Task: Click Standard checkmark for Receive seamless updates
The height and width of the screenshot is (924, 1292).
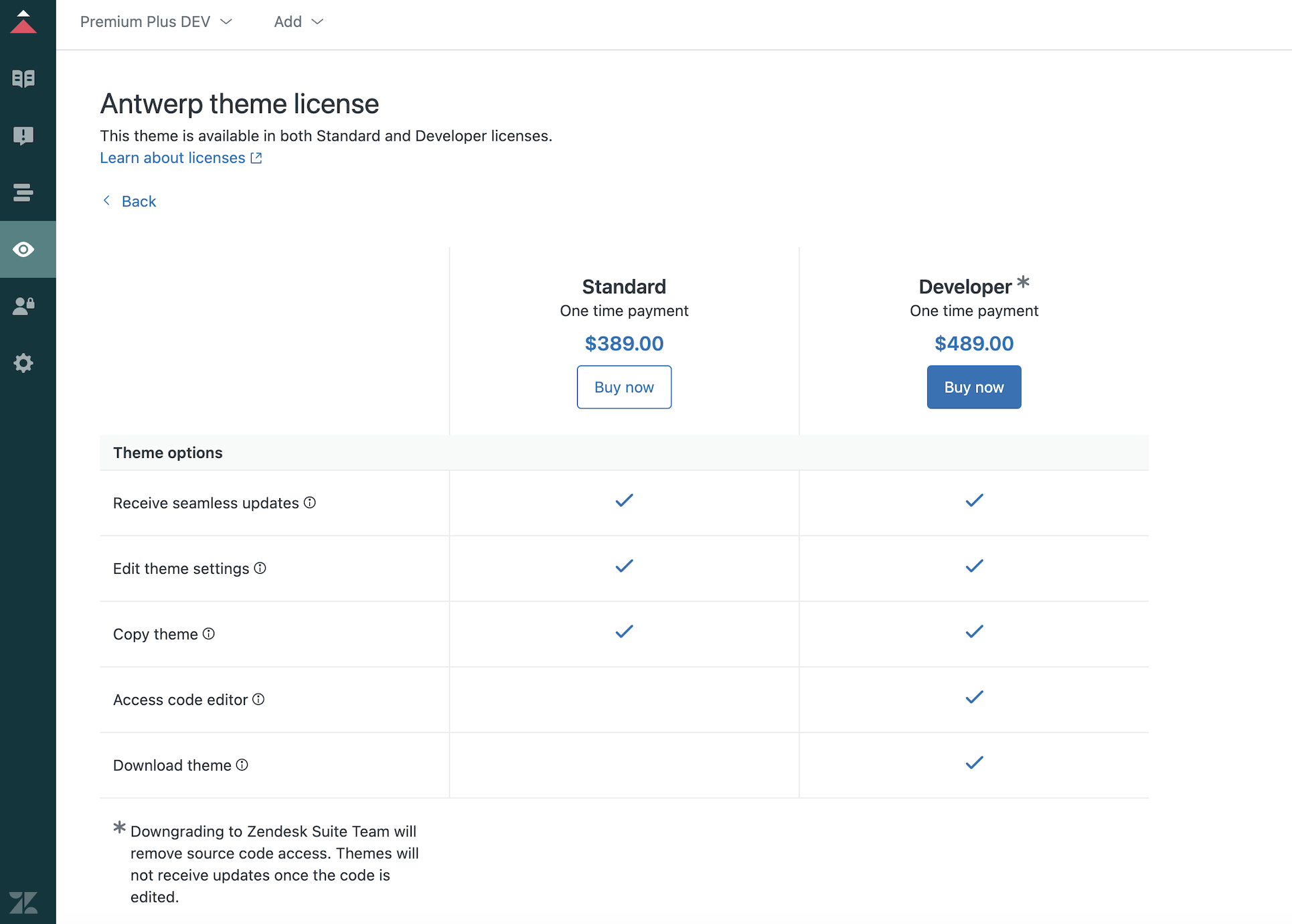Action: (624, 500)
